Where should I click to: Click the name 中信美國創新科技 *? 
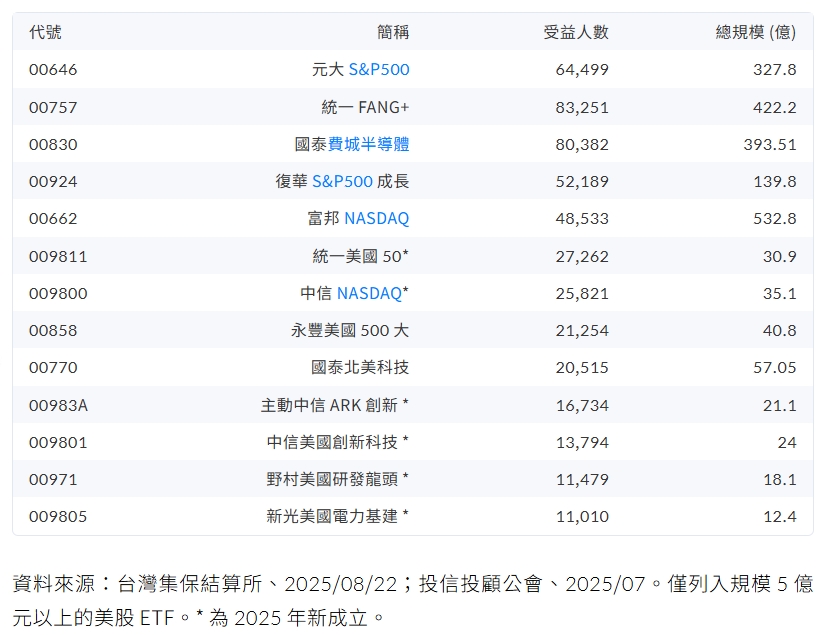[338, 442]
